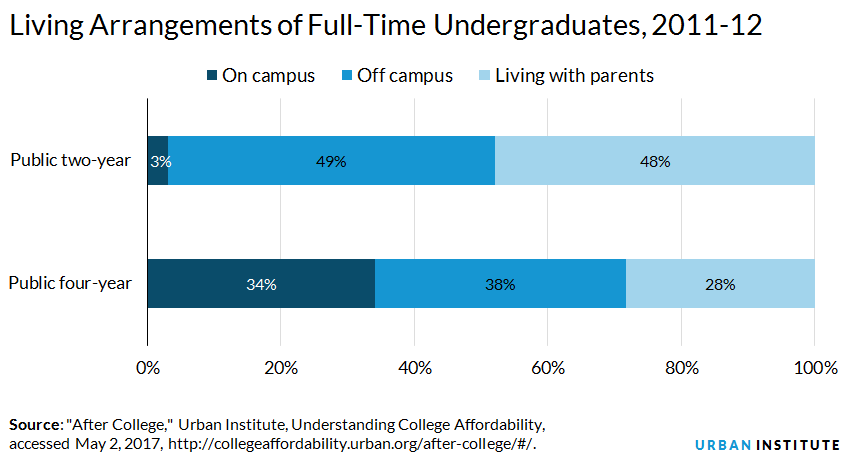The image size is (857, 465).
Task: Click the Off campus legend swatch
Action: pyautogui.click(x=347, y=75)
